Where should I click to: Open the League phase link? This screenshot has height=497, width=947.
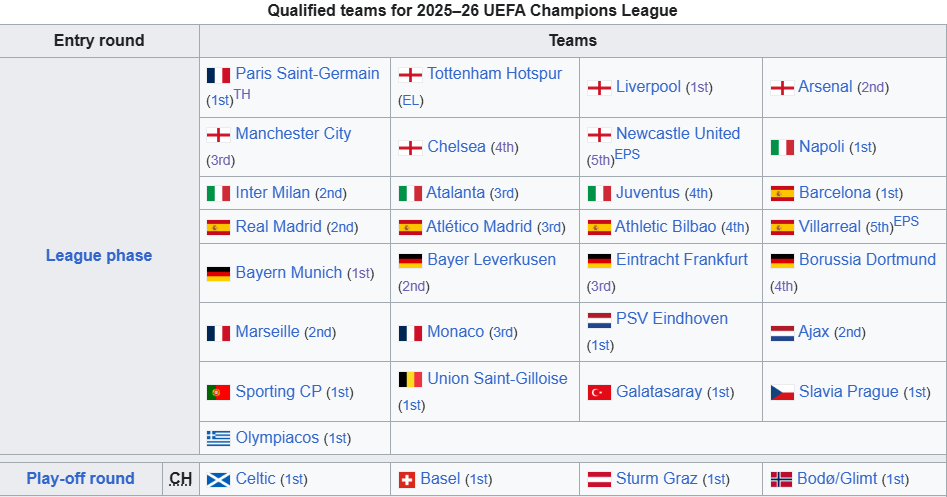click(x=99, y=255)
